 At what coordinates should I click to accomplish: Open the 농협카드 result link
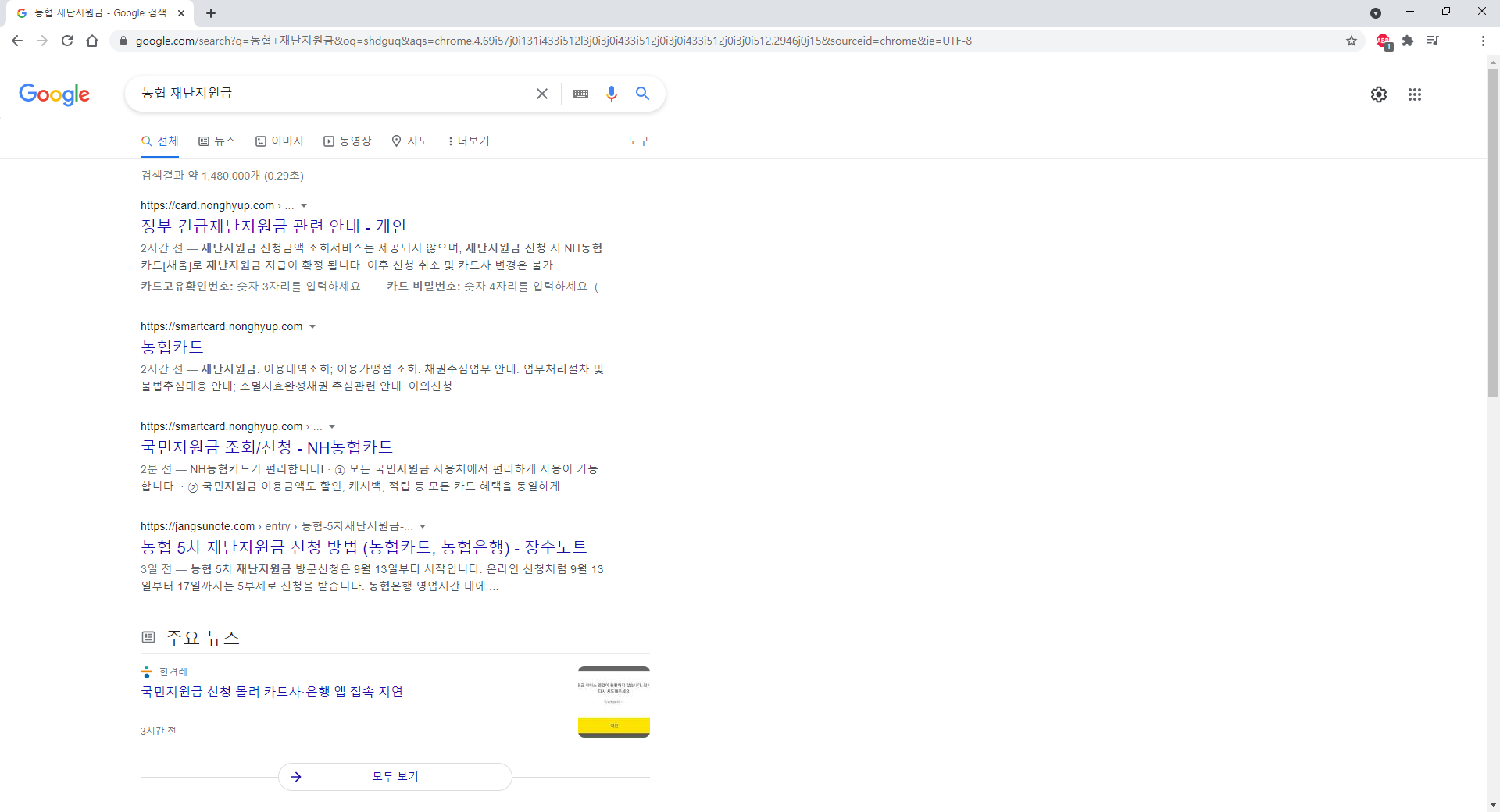pyautogui.click(x=172, y=347)
